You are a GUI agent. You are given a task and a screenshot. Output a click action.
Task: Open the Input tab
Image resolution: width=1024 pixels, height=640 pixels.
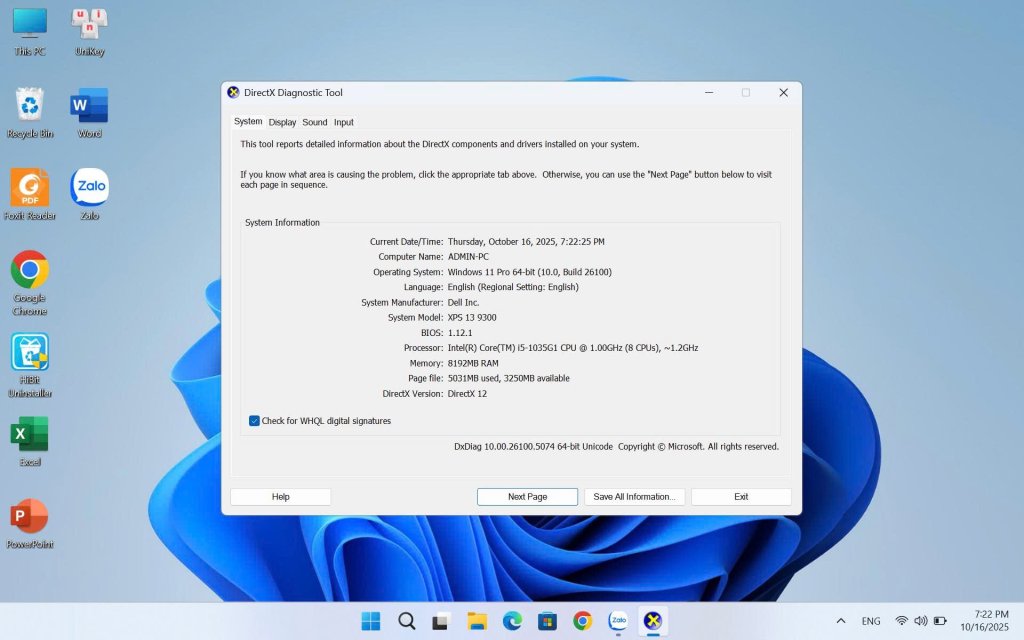point(344,122)
